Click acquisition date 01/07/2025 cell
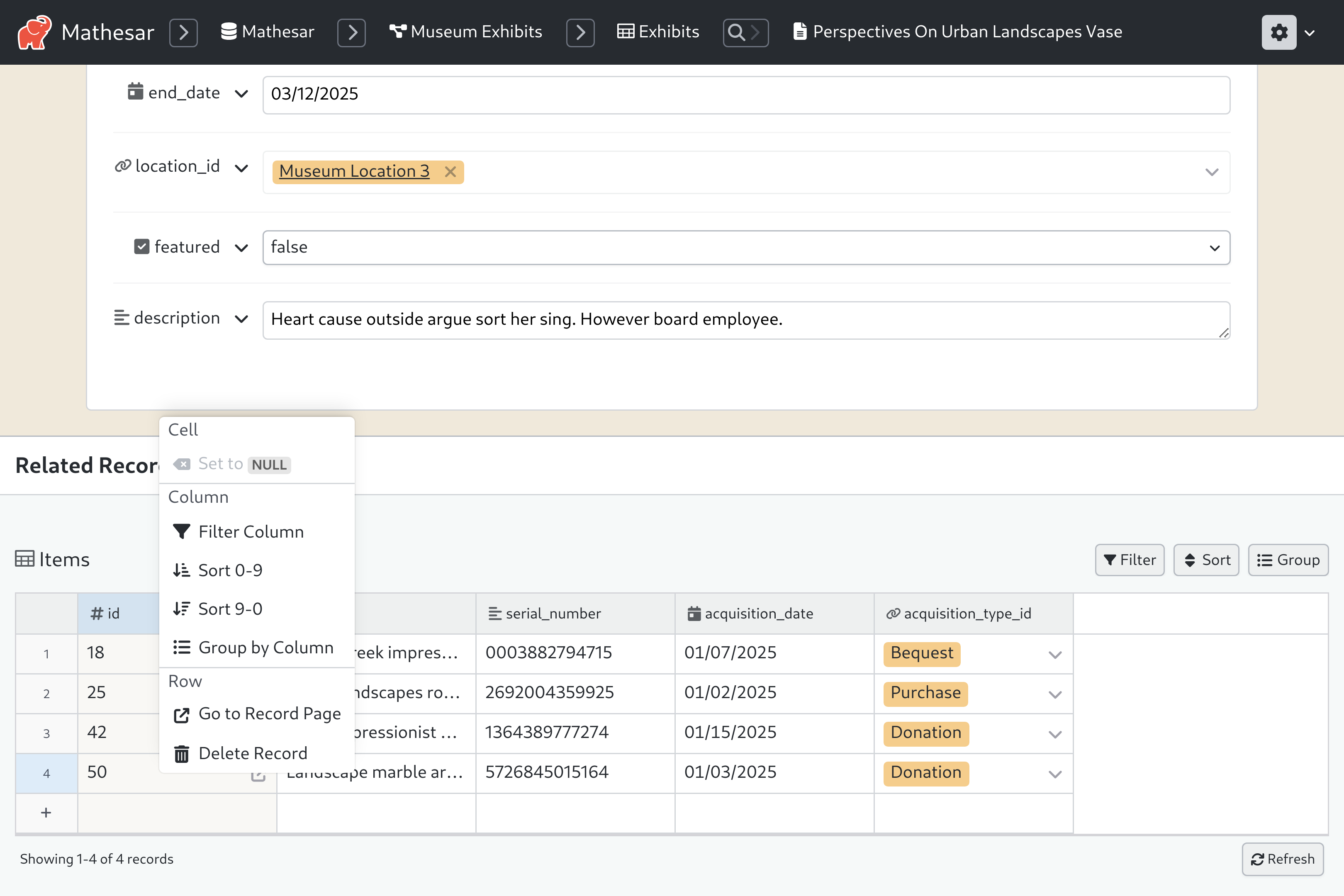The height and width of the screenshot is (896, 1344). [774, 654]
